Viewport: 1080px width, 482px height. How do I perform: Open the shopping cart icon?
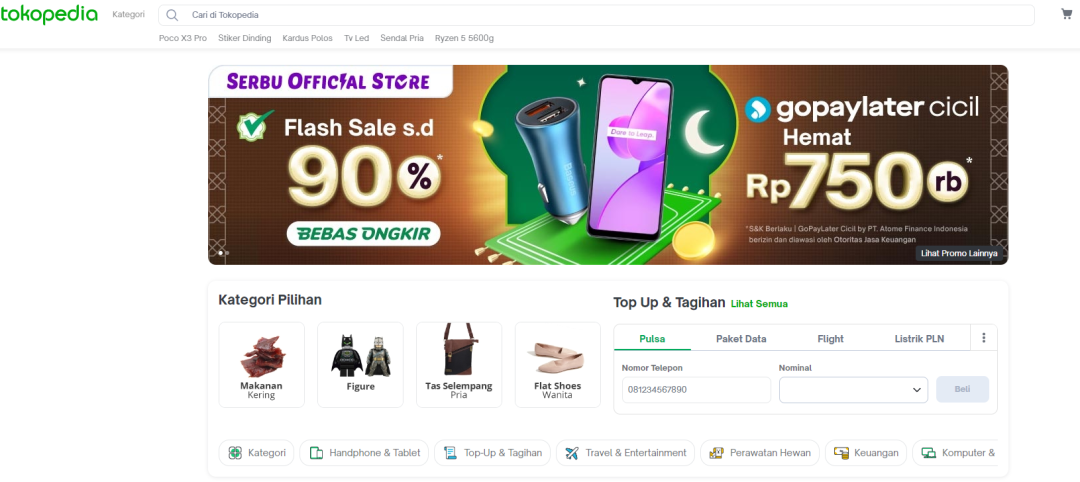1067,14
